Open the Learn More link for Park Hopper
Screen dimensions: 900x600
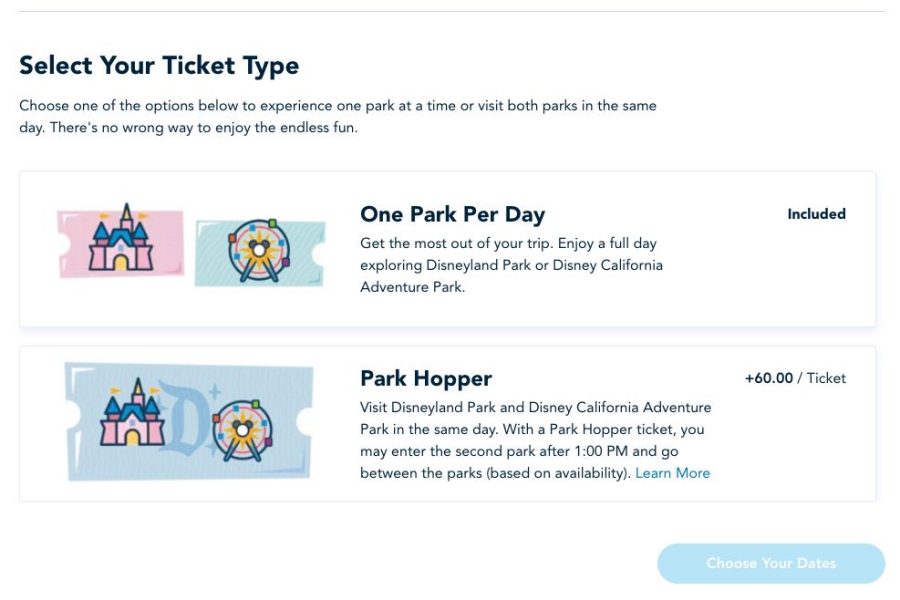672,473
